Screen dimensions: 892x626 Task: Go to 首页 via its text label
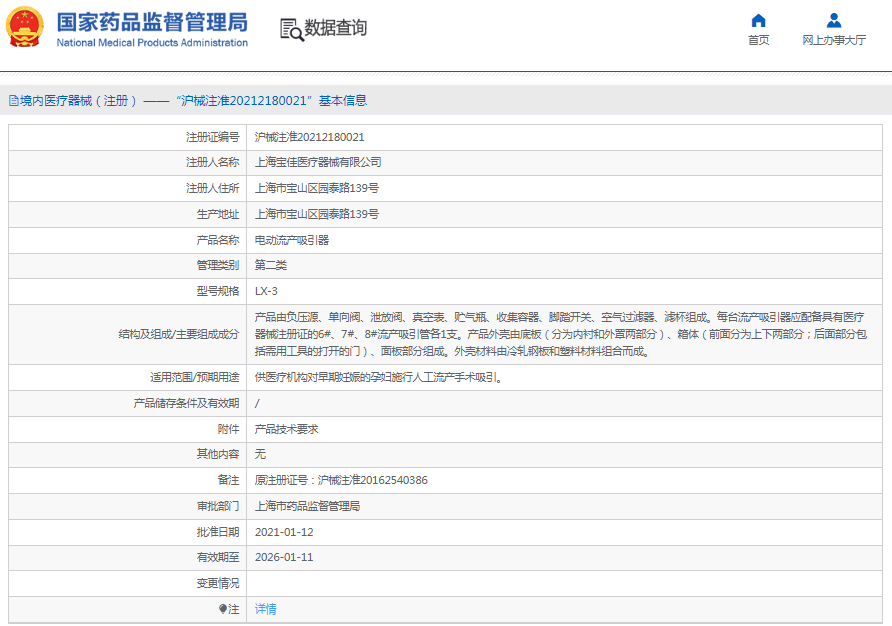[758, 41]
